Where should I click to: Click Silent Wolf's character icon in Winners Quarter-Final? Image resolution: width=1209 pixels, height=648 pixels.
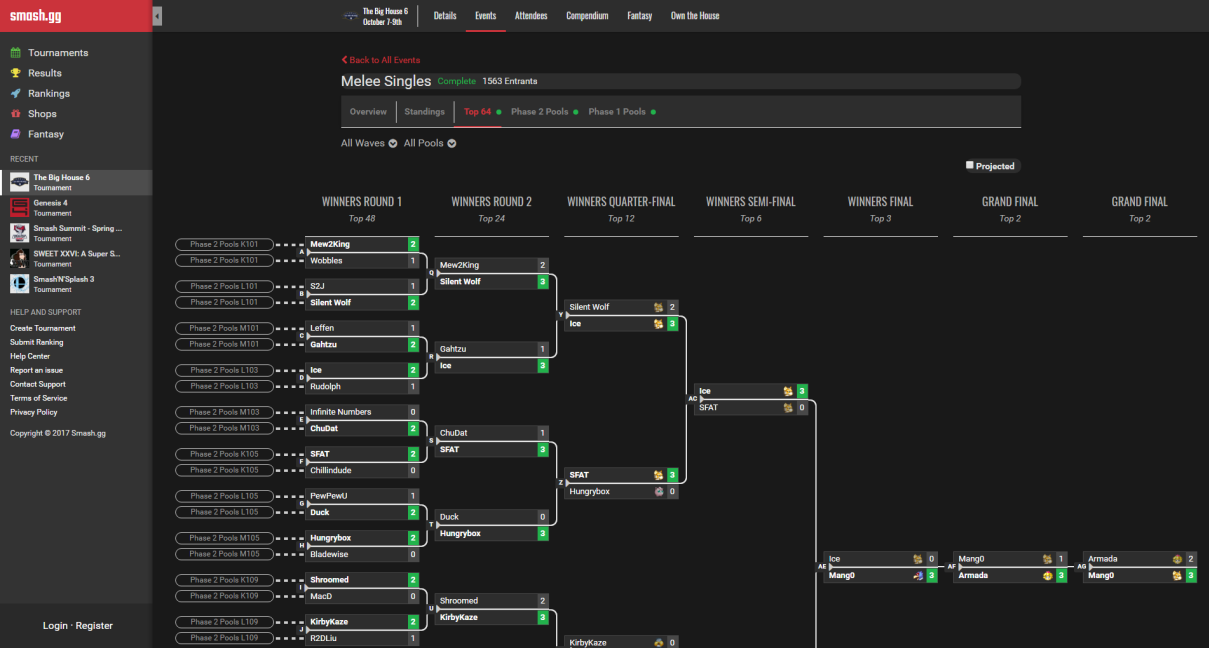pyautogui.click(x=658, y=307)
